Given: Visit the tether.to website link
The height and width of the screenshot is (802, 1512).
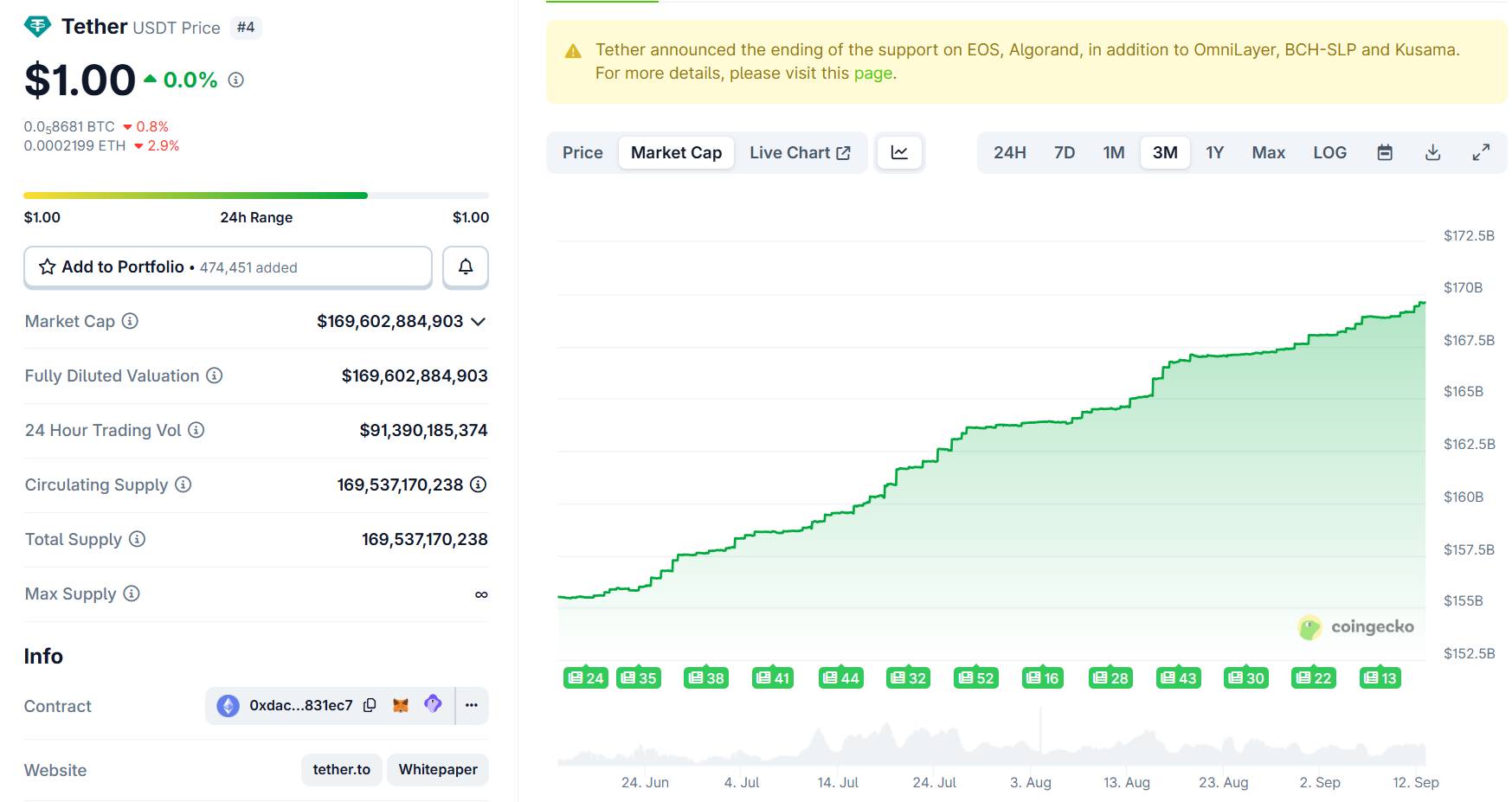Looking at the screenshot, I should pyautogui.click(x=341, y=769).
